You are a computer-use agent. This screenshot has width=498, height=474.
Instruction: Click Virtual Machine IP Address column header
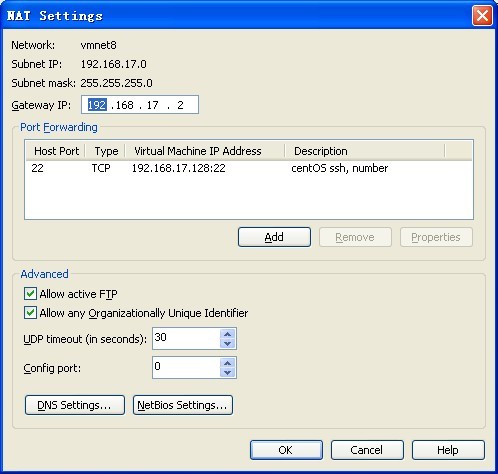coord(205,151)
